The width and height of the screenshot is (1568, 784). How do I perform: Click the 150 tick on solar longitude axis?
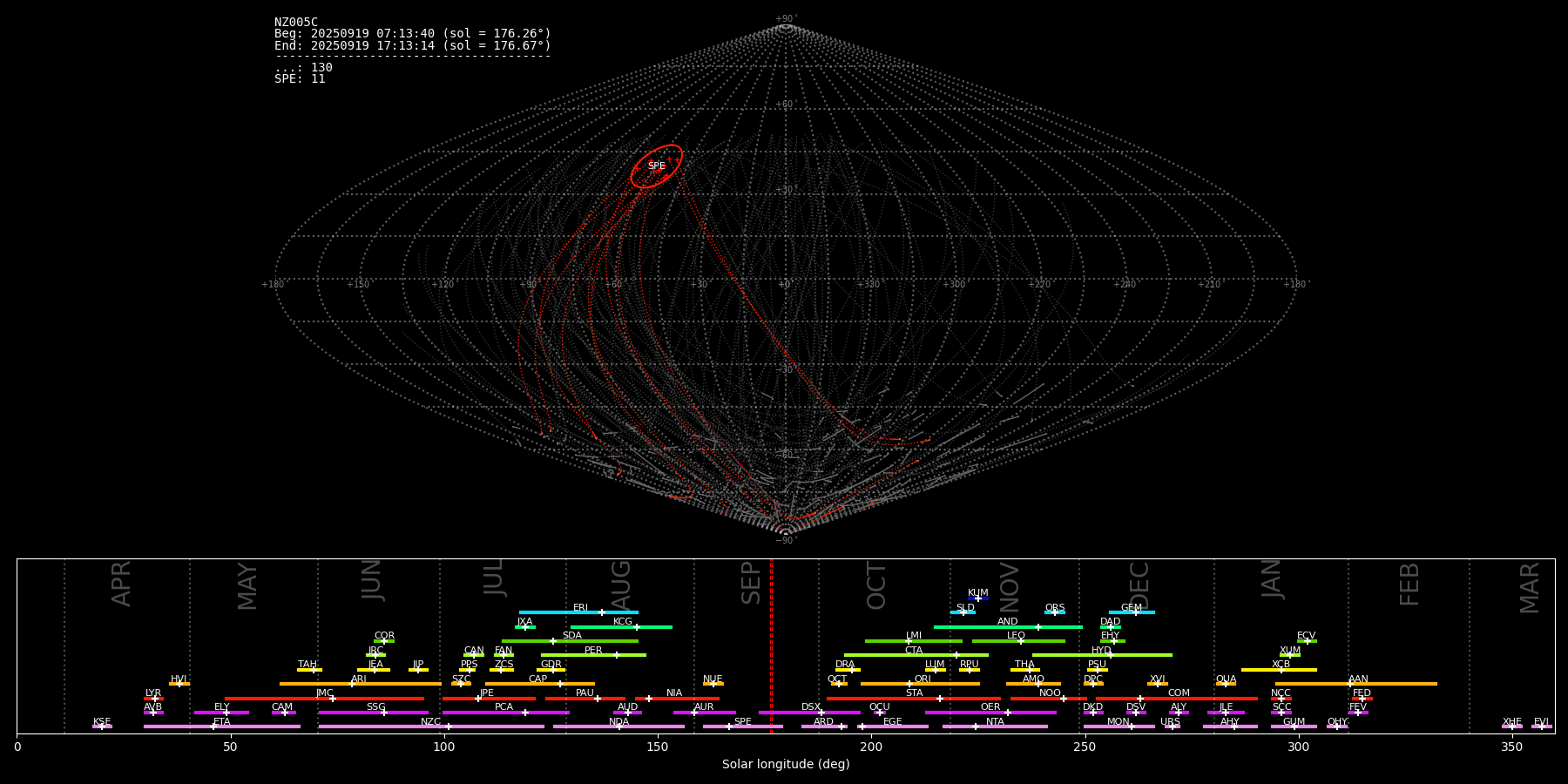click(x=658, y=747)
